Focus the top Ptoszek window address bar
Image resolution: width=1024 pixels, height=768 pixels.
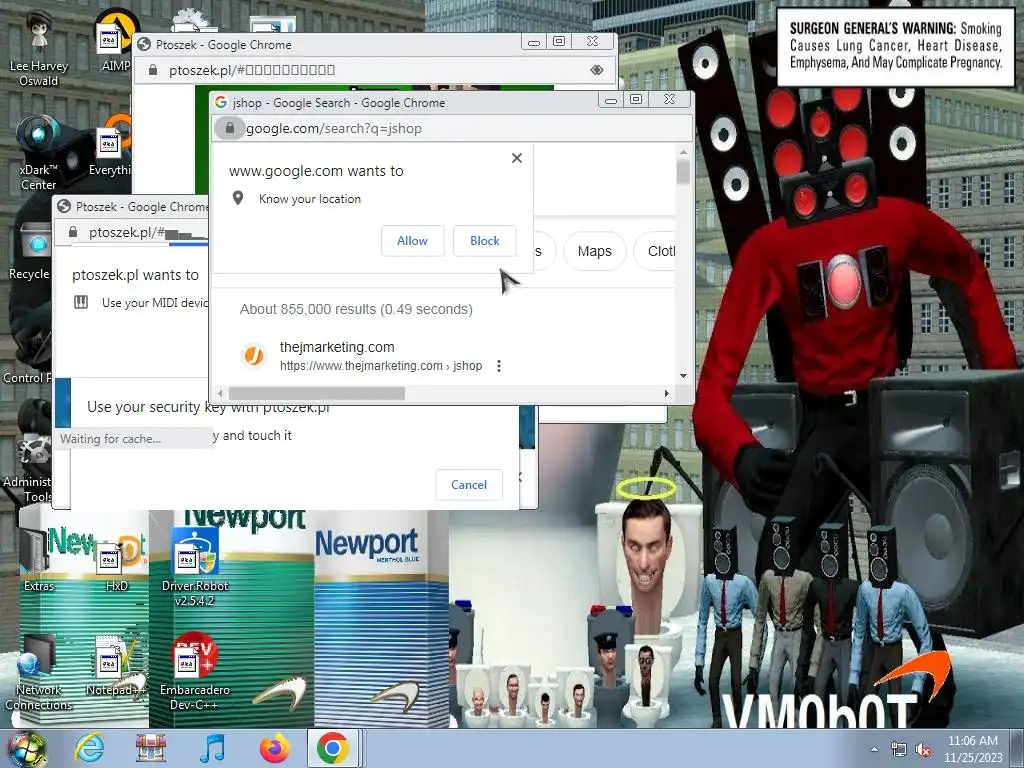coord(374,70)
